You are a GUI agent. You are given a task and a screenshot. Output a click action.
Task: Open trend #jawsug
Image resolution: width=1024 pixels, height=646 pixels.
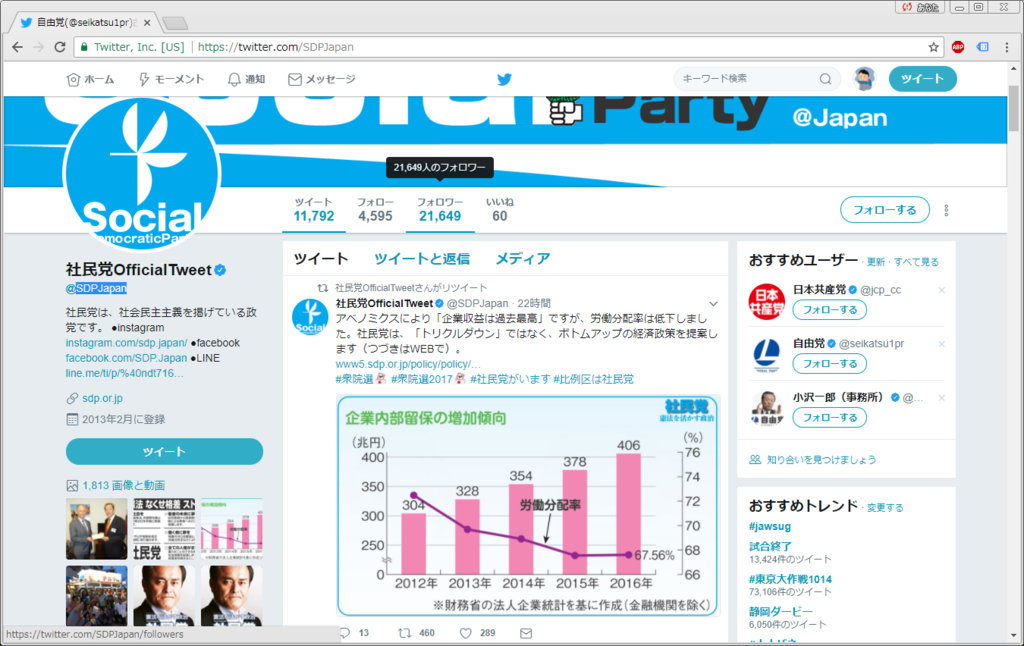tap(769, 526)
